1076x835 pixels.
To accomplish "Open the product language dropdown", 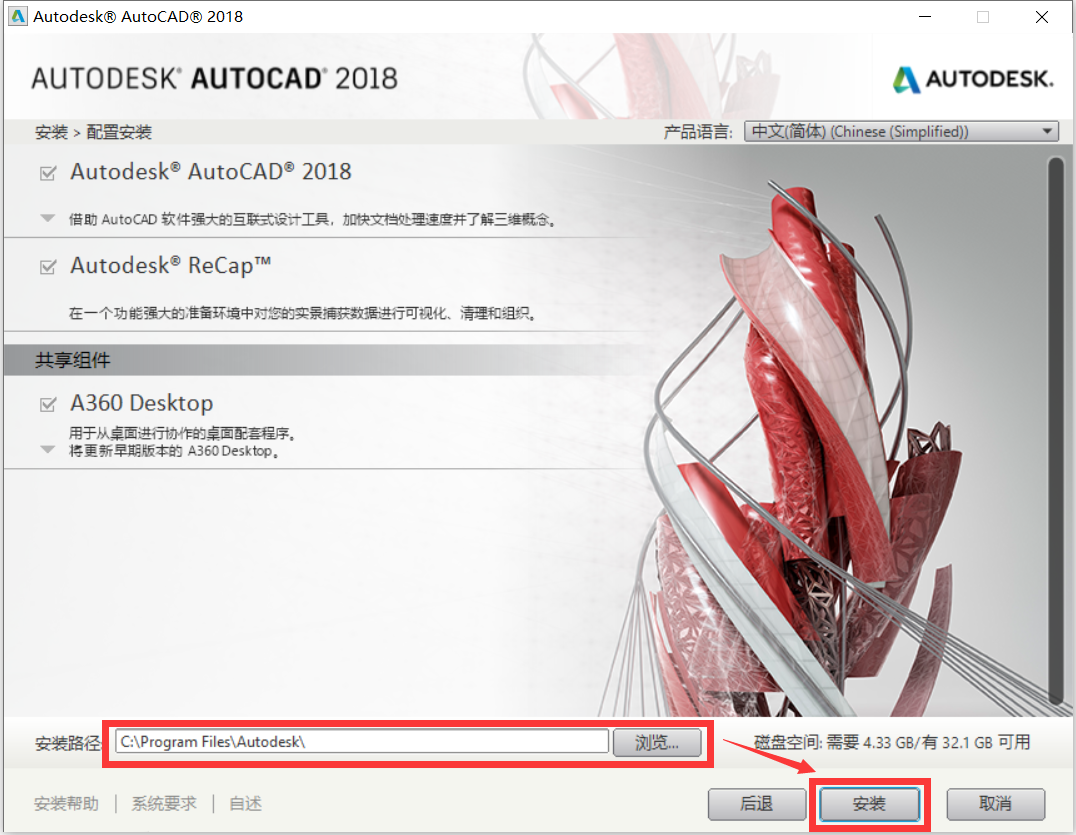I will 901,131.
